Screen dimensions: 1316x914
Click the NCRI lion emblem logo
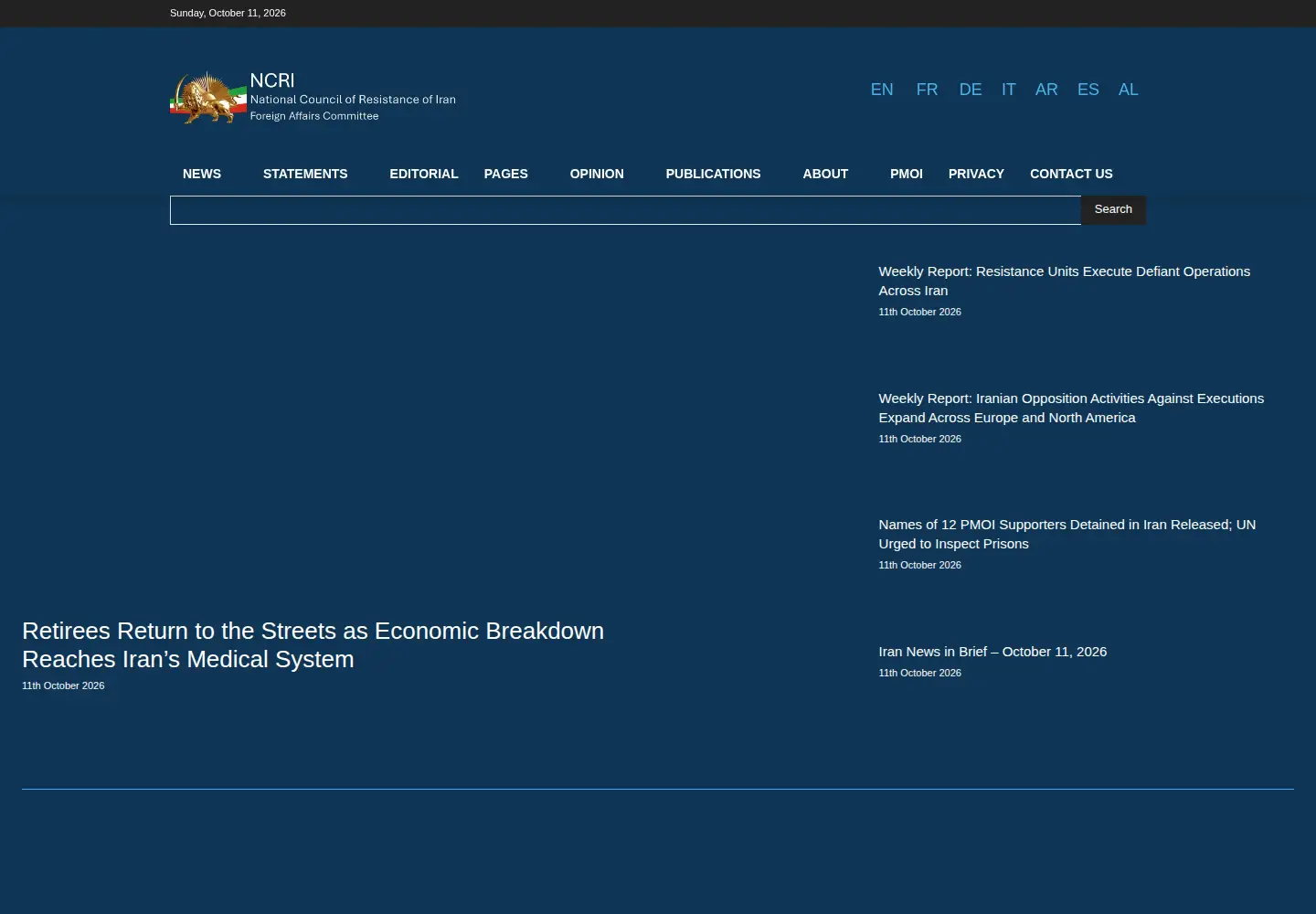coord(208,98)
